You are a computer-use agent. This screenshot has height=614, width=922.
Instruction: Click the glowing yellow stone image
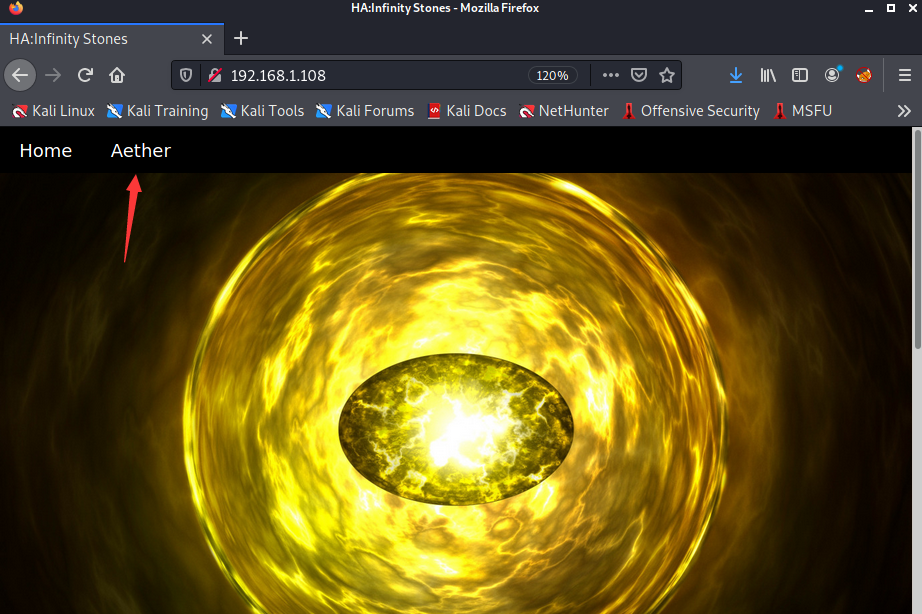(456, 429)
